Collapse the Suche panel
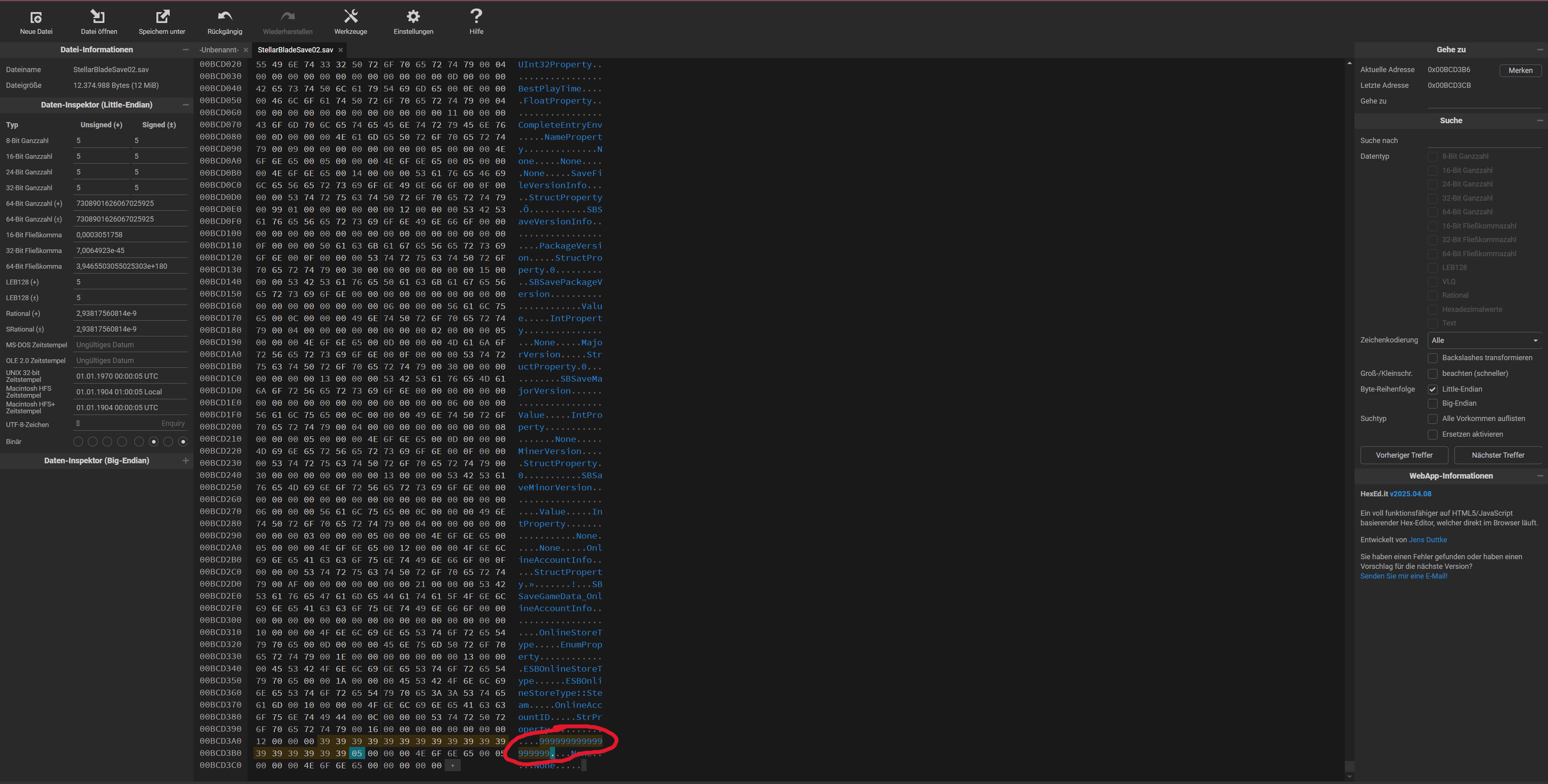 (1540, 121)
